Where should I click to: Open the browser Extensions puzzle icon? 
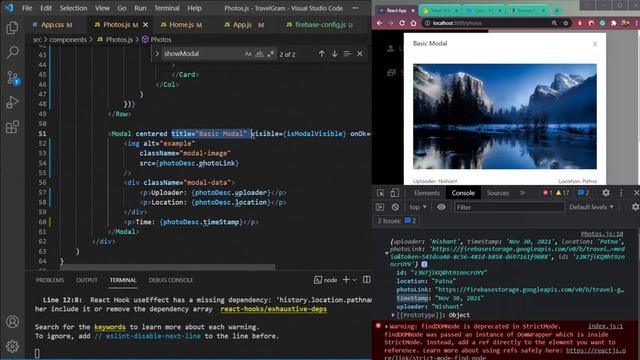click(613, 23)
